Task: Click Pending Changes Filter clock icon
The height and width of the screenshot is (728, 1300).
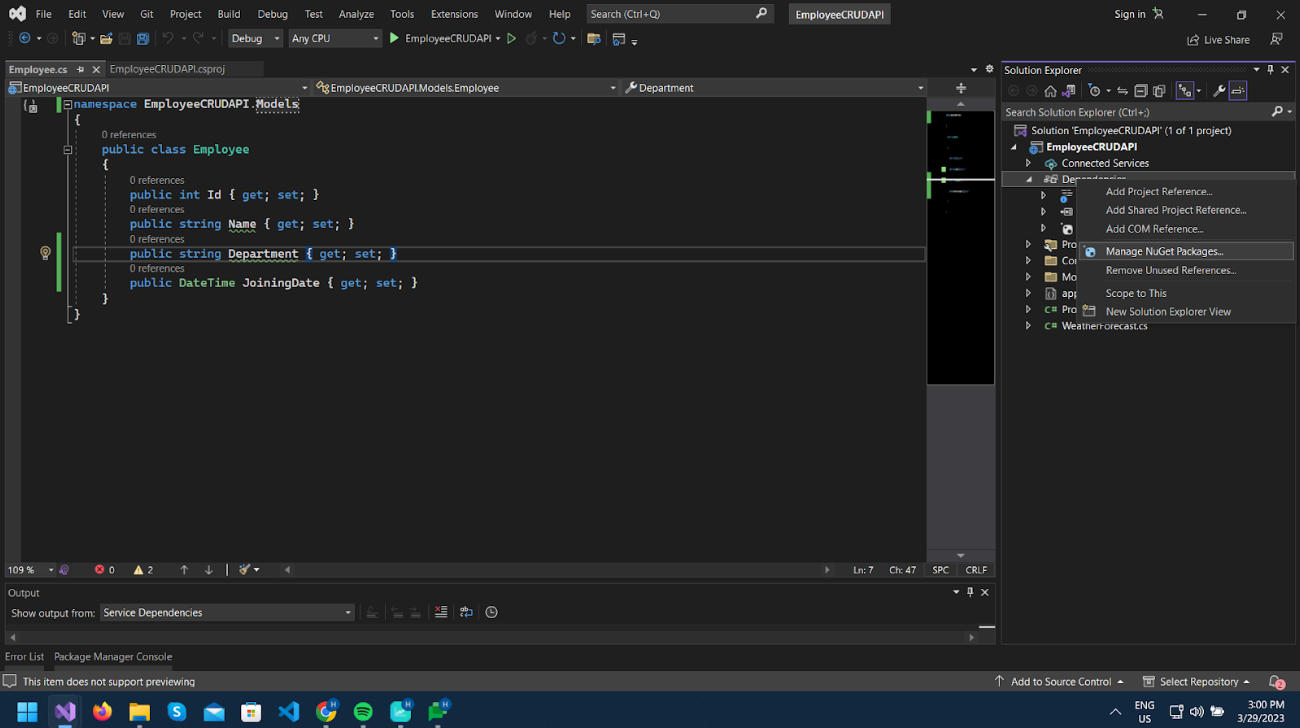Action: pos(1095,91)
